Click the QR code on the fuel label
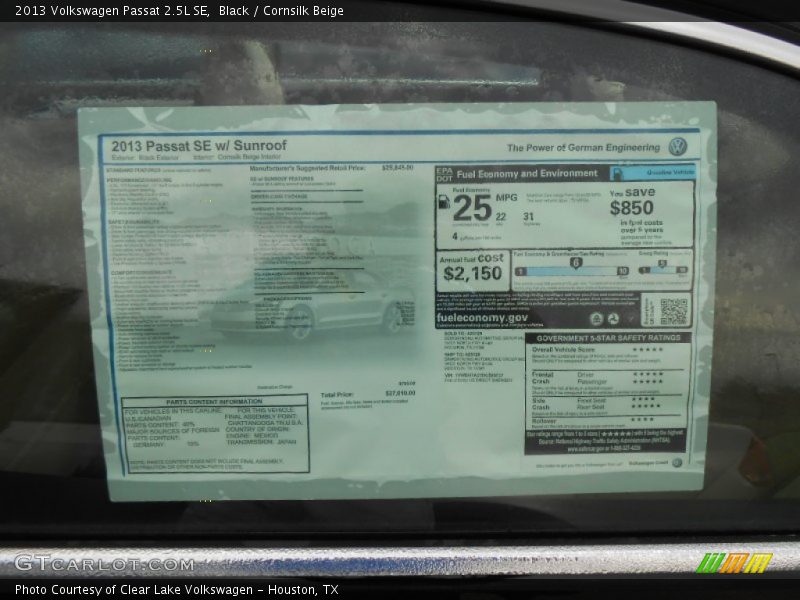This screenshot has height=600, width=800. point(673,311)
